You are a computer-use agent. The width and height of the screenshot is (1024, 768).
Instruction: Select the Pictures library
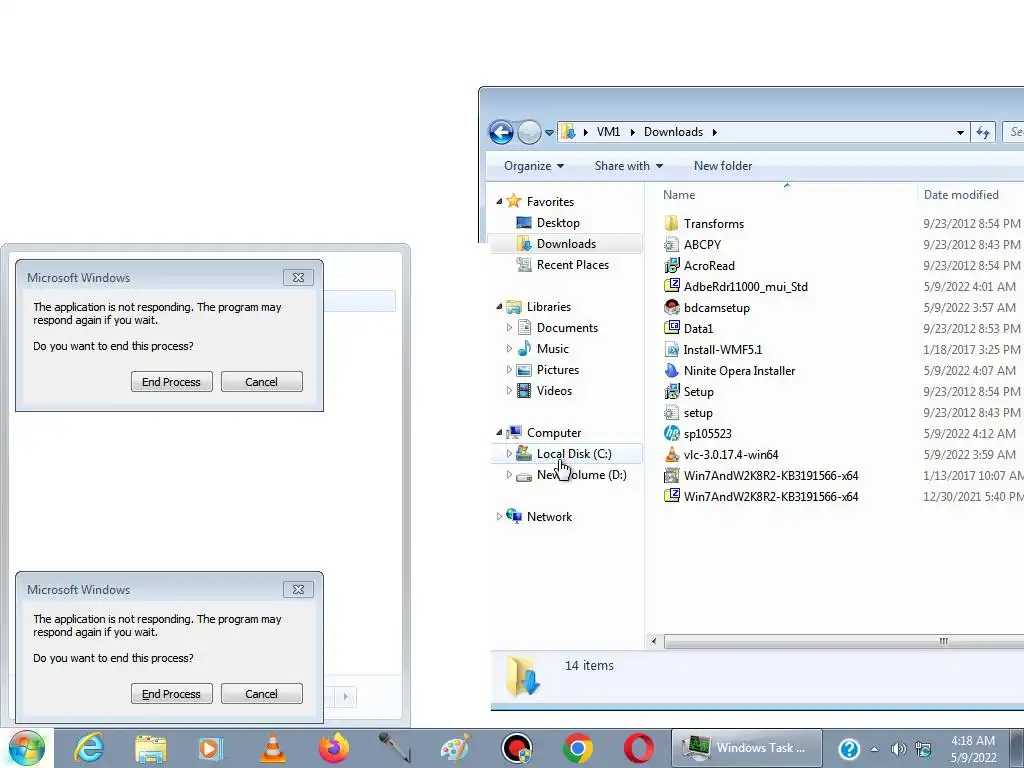coord(557,370)
